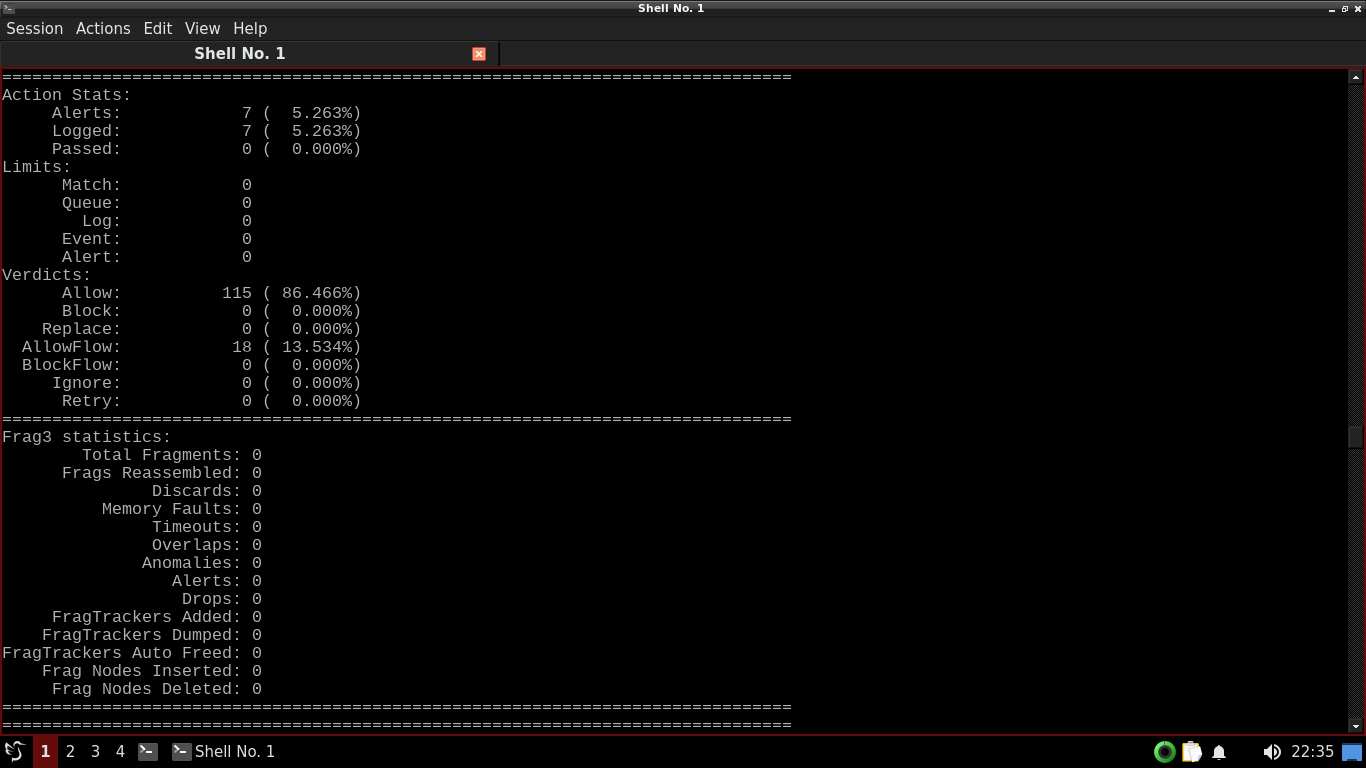The width and height of the screenshot is (1366, 768).
Task: Open the Session menu
Action: (34, 28)
